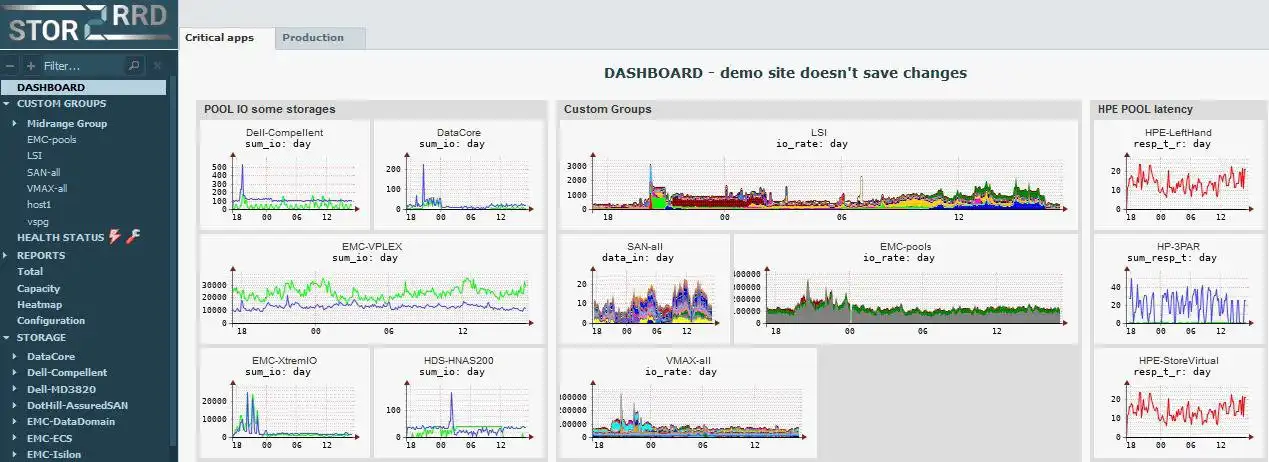
Task: Expand the EMC-Isilon storage node
Action: [x=15, y=455]
